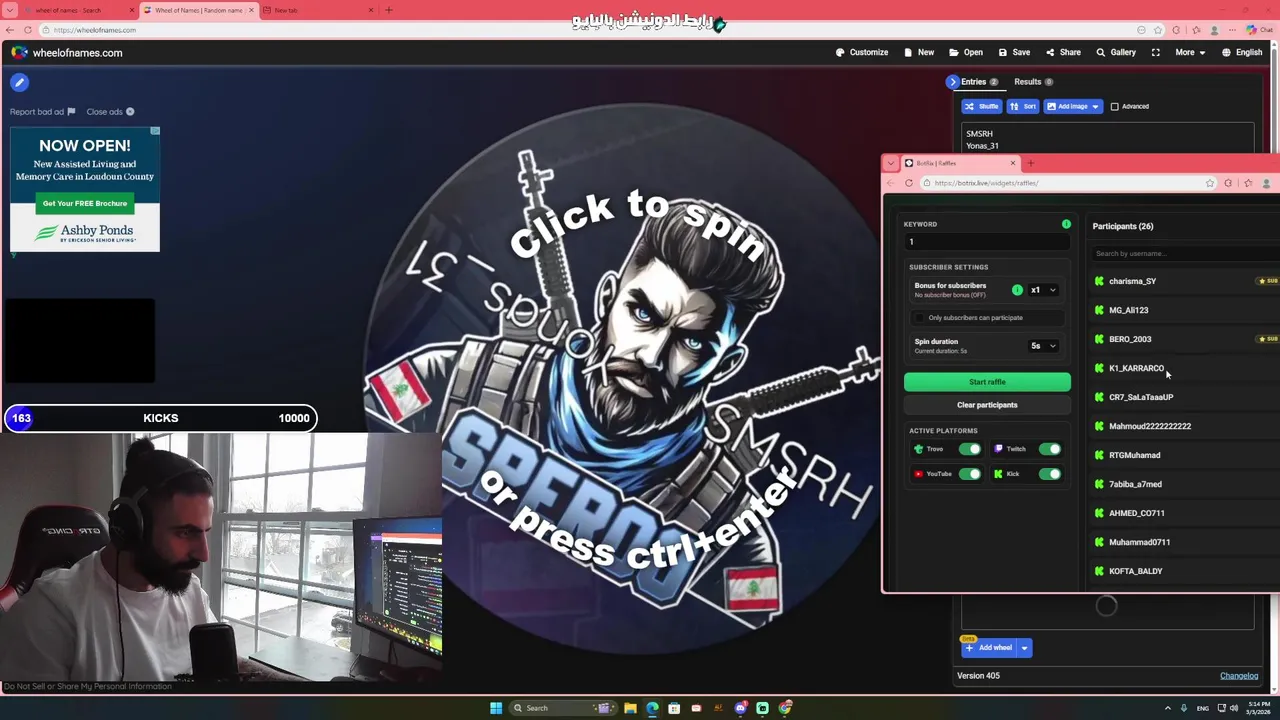Click the Start raffle button
This screenshot has width=1280, height=720.
coord(987,382)
